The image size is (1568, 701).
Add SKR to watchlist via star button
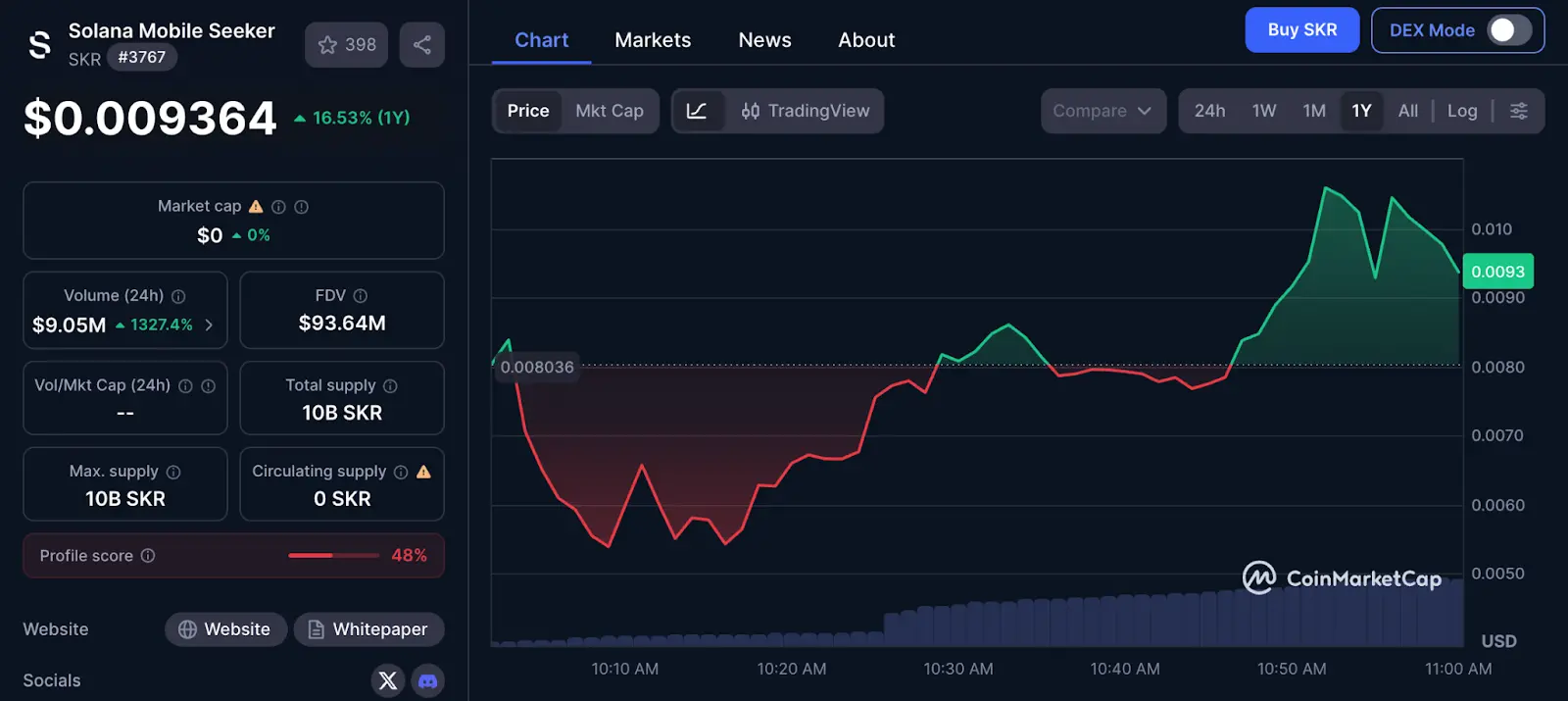347,45
